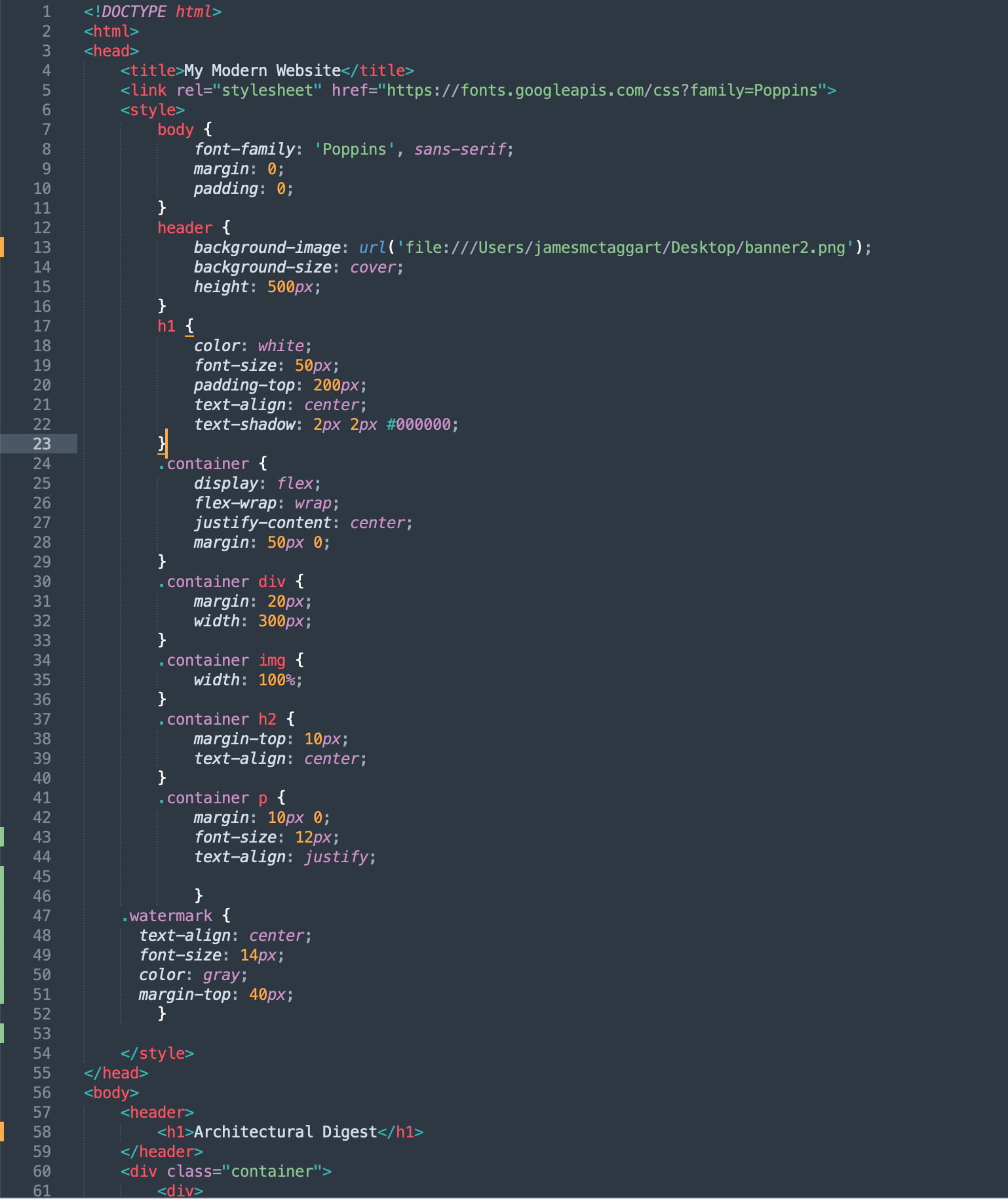Click line number 23 in the gutter

coord(42,444)
